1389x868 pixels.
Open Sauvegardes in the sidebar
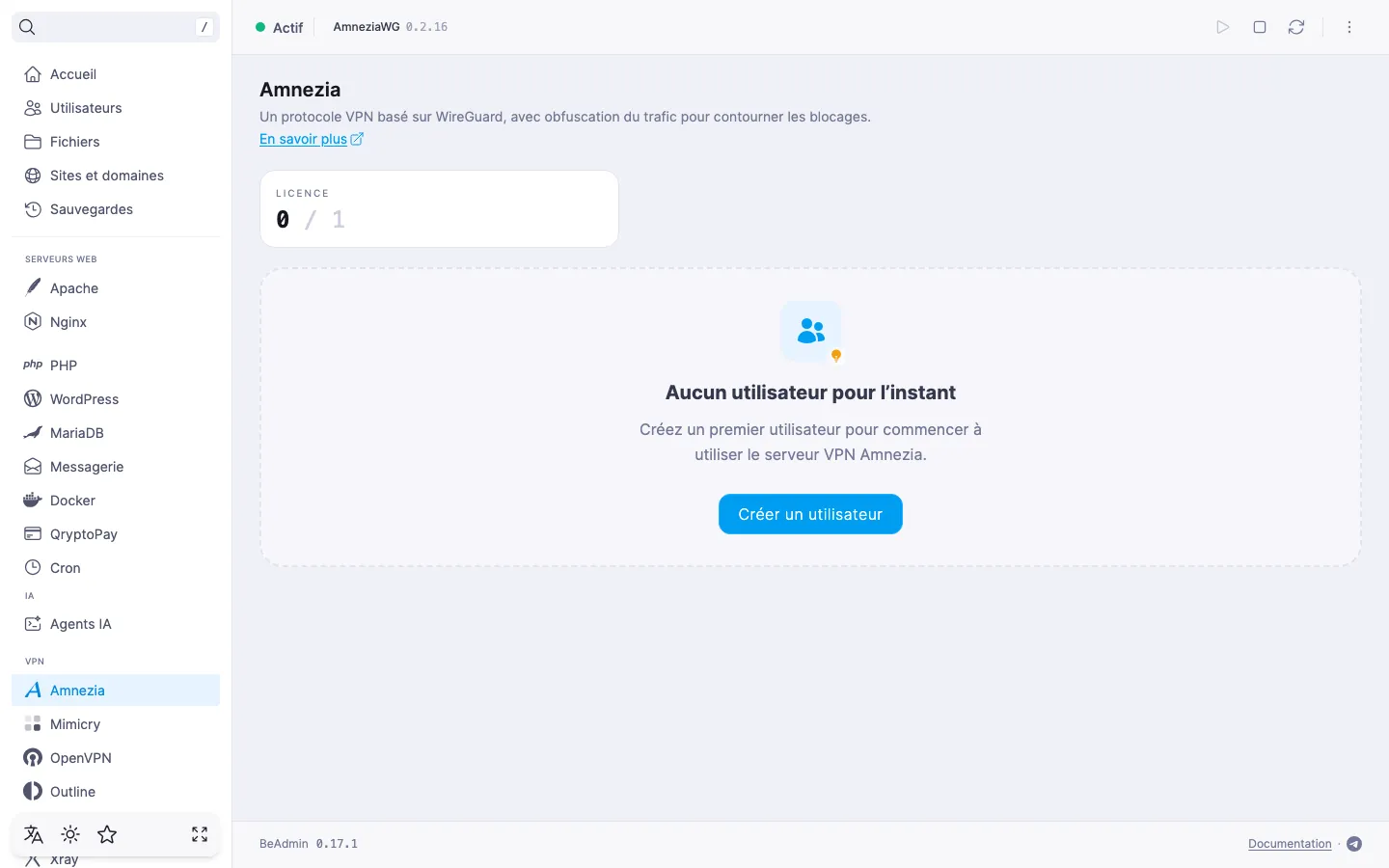pyautogui.click(x=116, y=209)
